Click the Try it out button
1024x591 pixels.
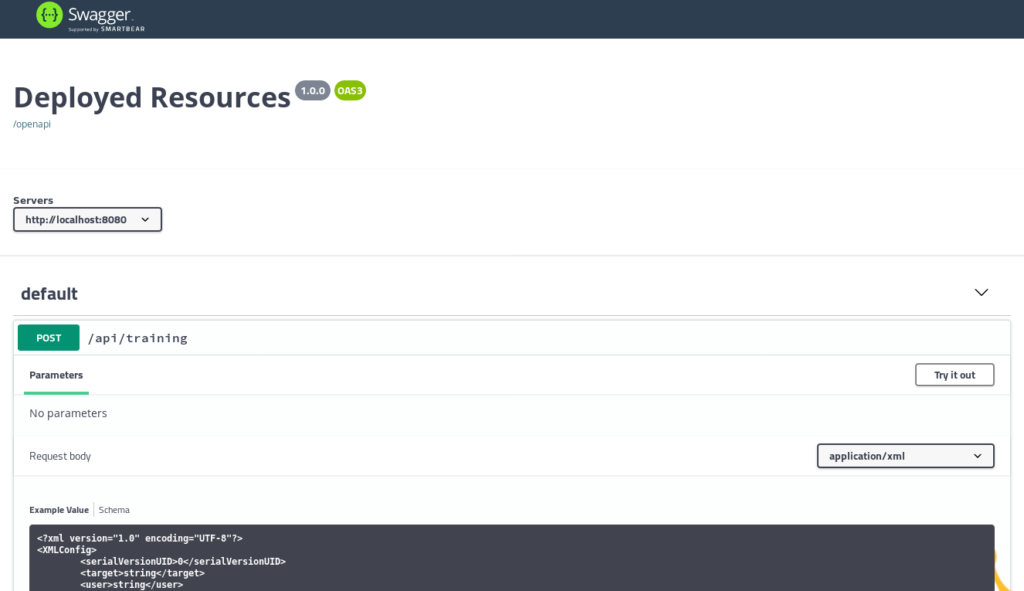point(954,374)
